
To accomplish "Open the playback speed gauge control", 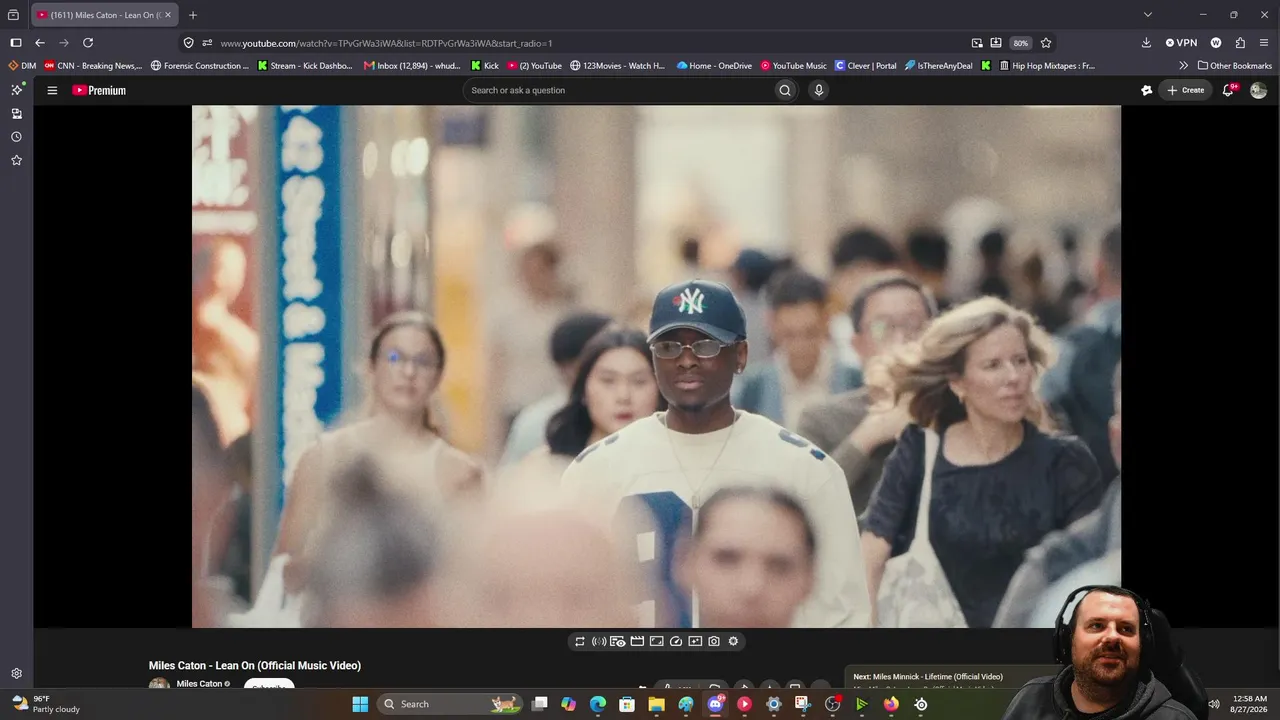I will tap(676, 641).
